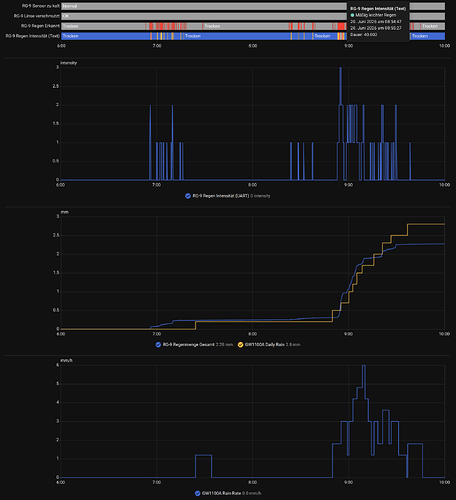Uncheck the RG-9 Regenmenge Gesamt series checkbox
This screenshot has height=500, width=456.
point(158,344)
